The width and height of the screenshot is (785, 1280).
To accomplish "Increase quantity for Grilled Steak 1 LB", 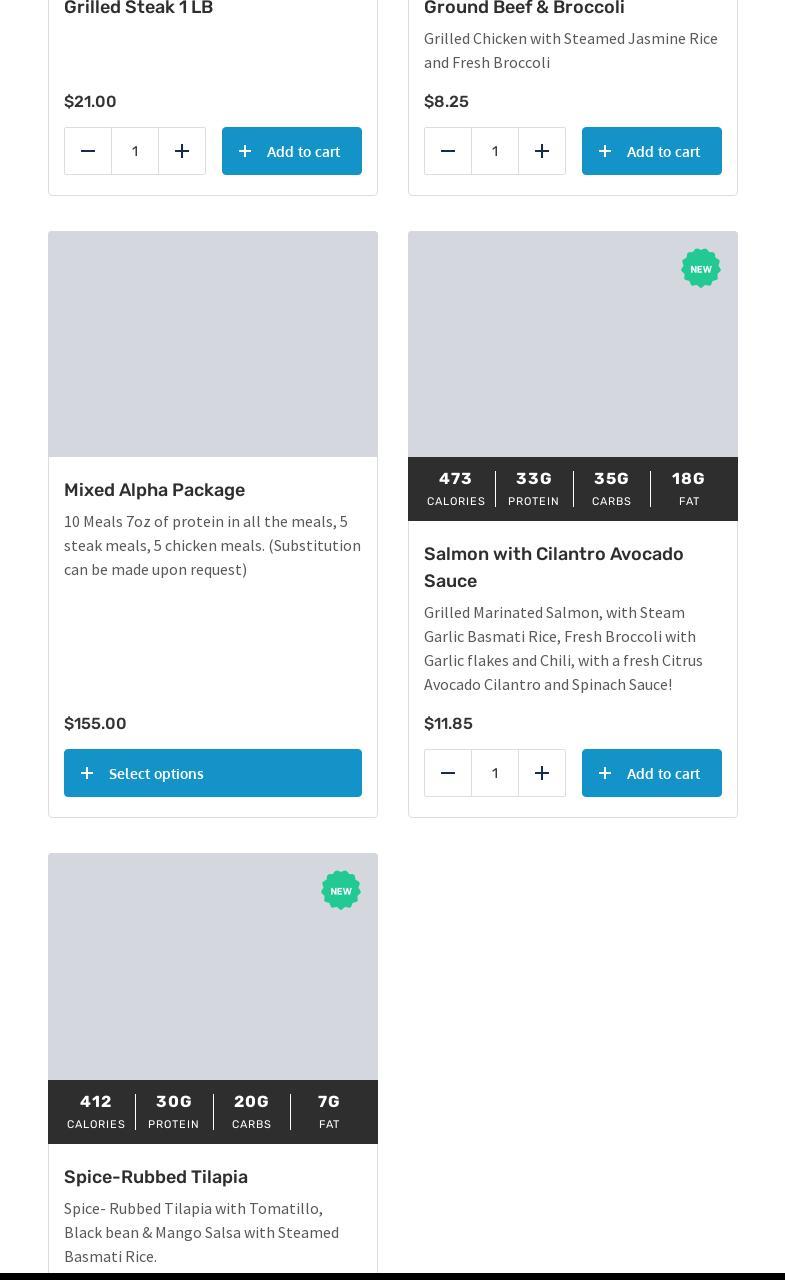I will pyautogui.click(x=182, y=151).
